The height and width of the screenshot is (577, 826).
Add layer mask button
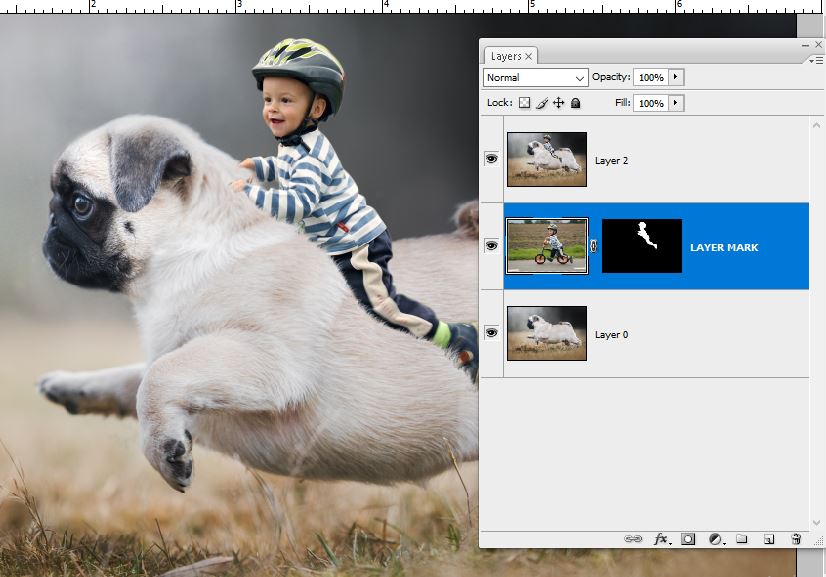(x=687, y=539)
